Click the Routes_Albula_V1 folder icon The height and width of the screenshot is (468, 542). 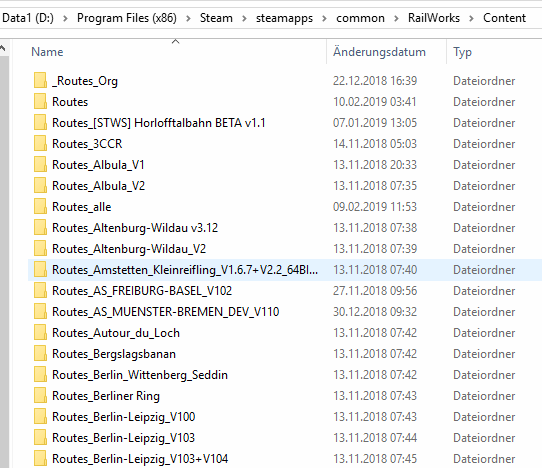tap(40, 165)
